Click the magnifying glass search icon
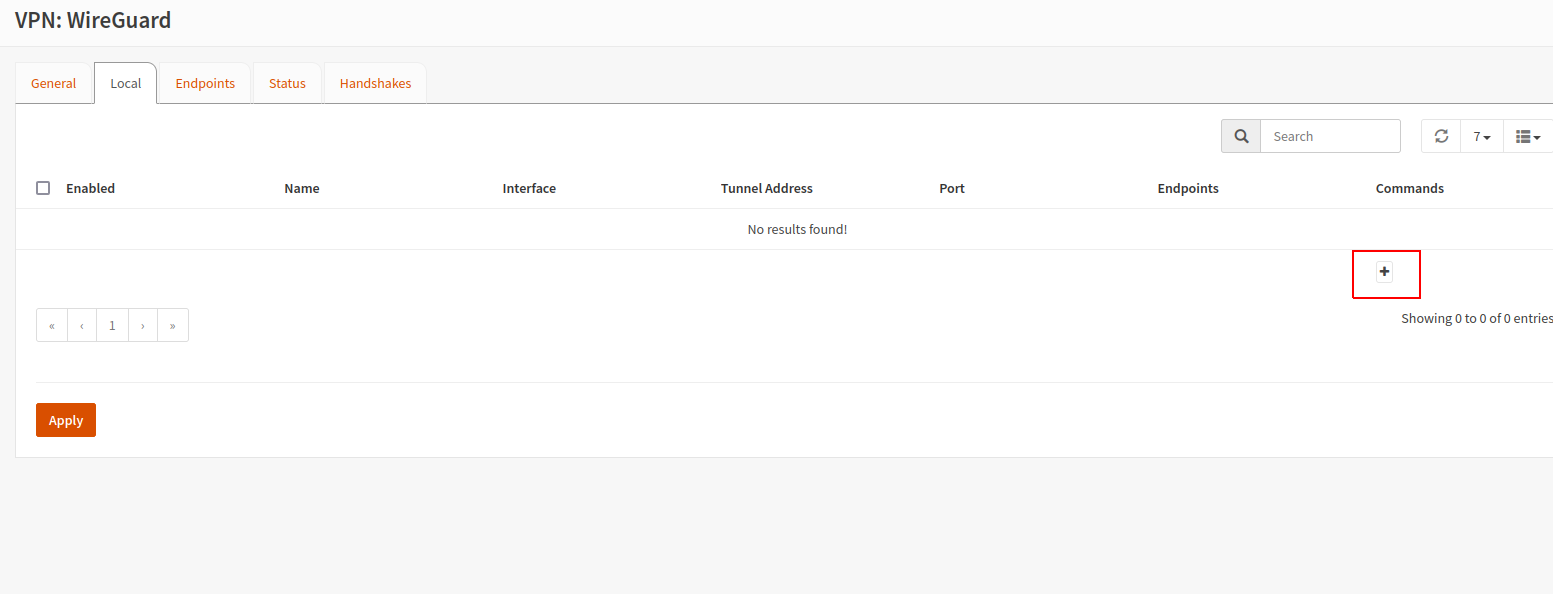The image size is (1553, 594). click(1241, 136)
